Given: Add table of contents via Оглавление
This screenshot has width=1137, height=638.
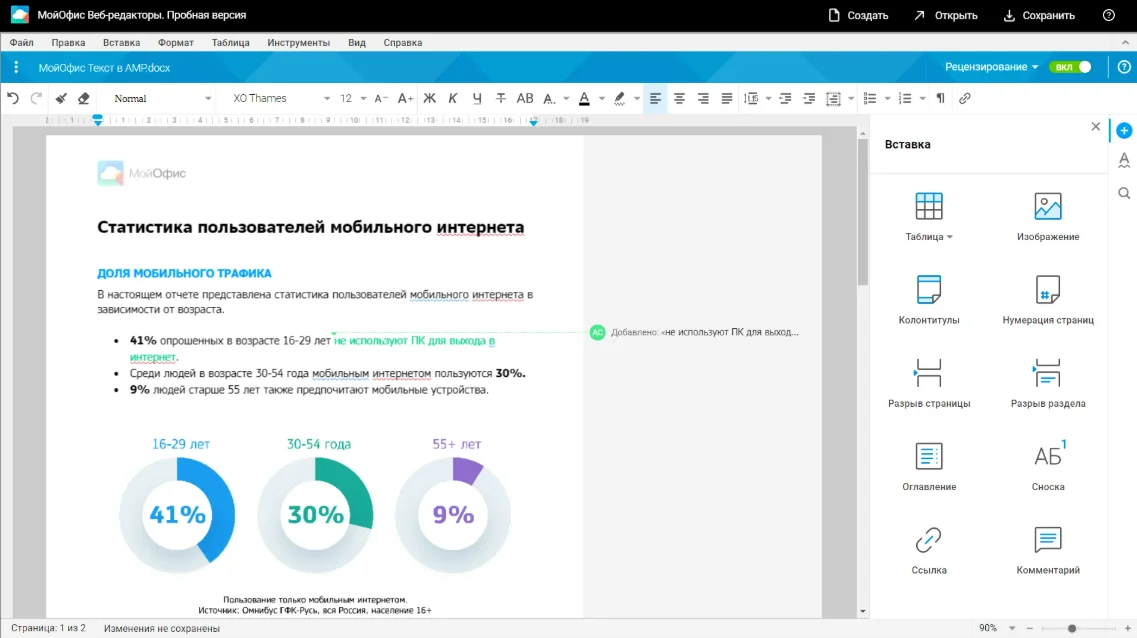Looking at the screenshot, I should [928, 456].
